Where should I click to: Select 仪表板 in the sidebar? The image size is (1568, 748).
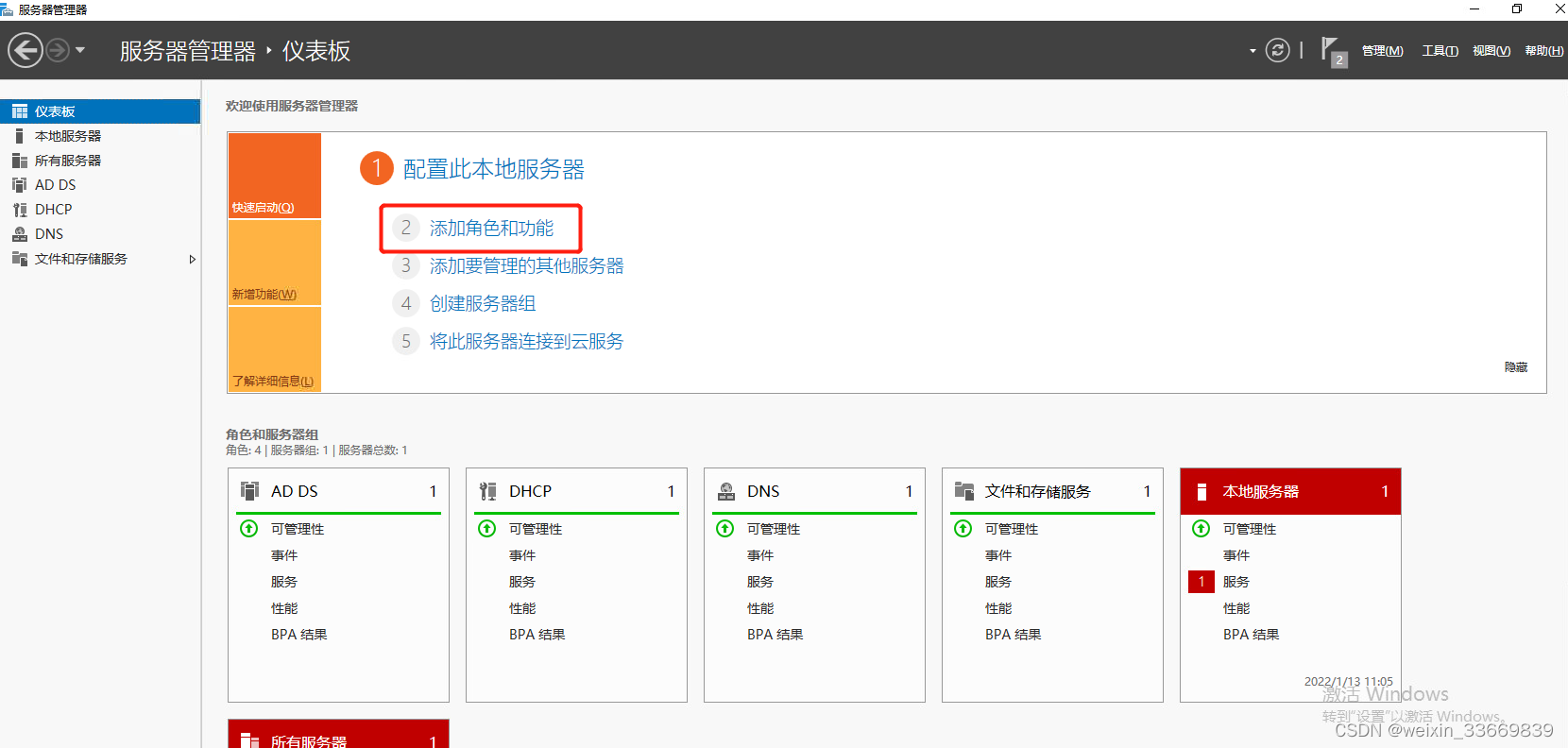point(100,111)
